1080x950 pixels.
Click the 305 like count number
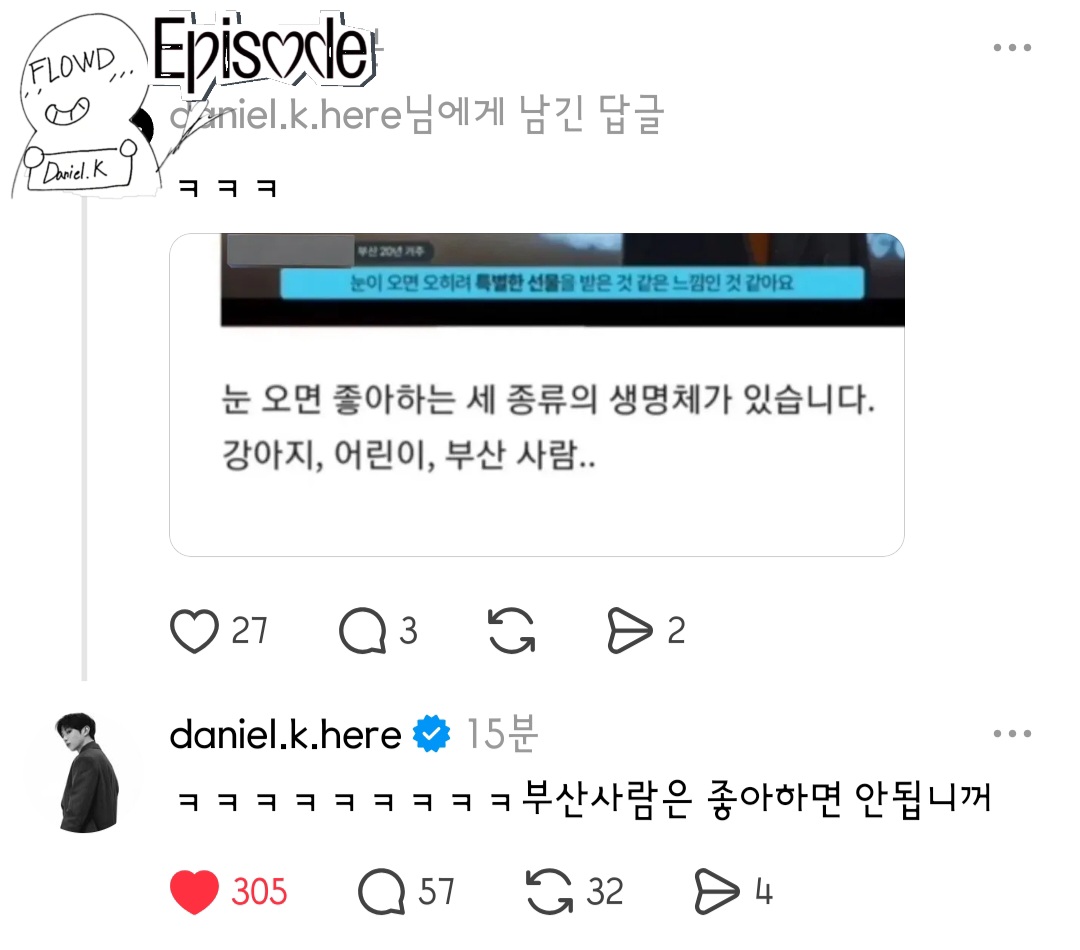[259, 891]
